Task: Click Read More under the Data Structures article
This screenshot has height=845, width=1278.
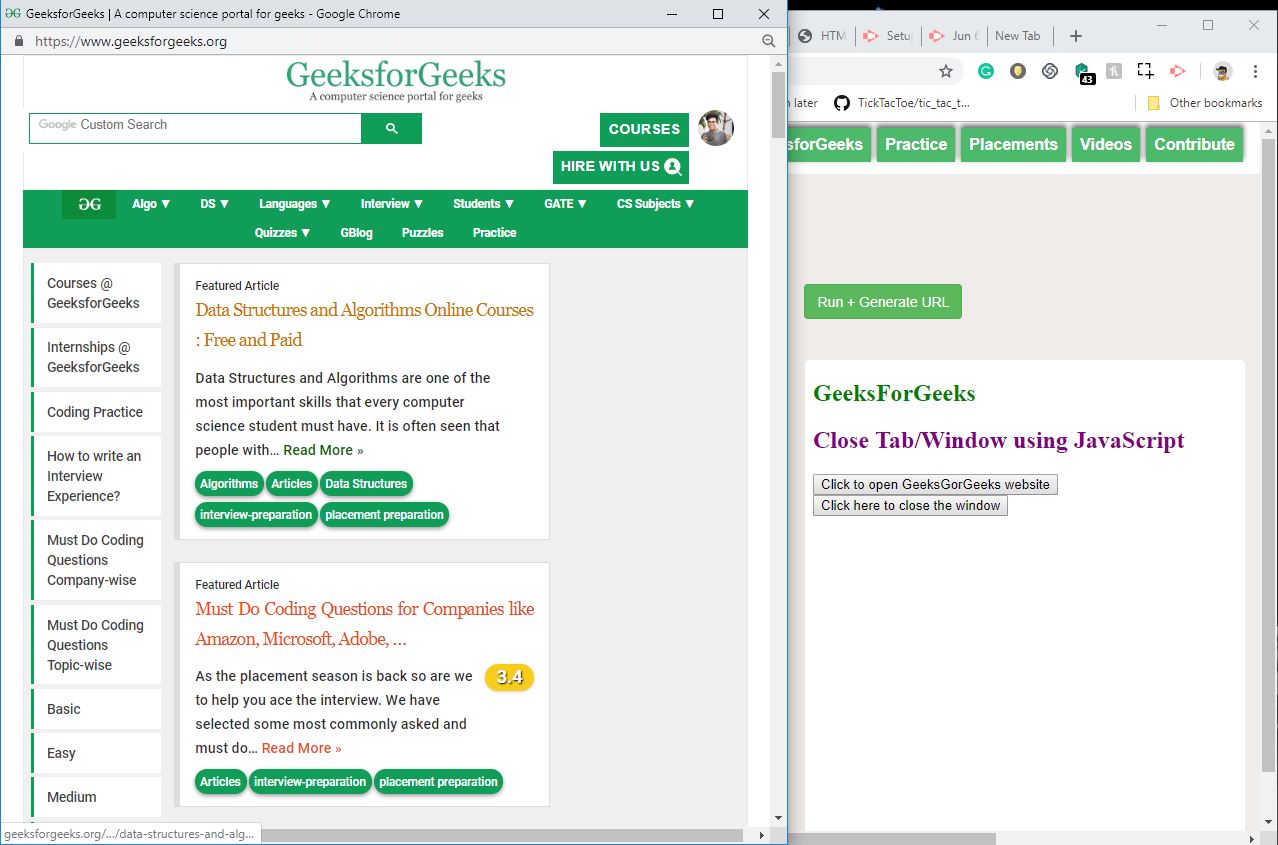Action: [323, 451]
